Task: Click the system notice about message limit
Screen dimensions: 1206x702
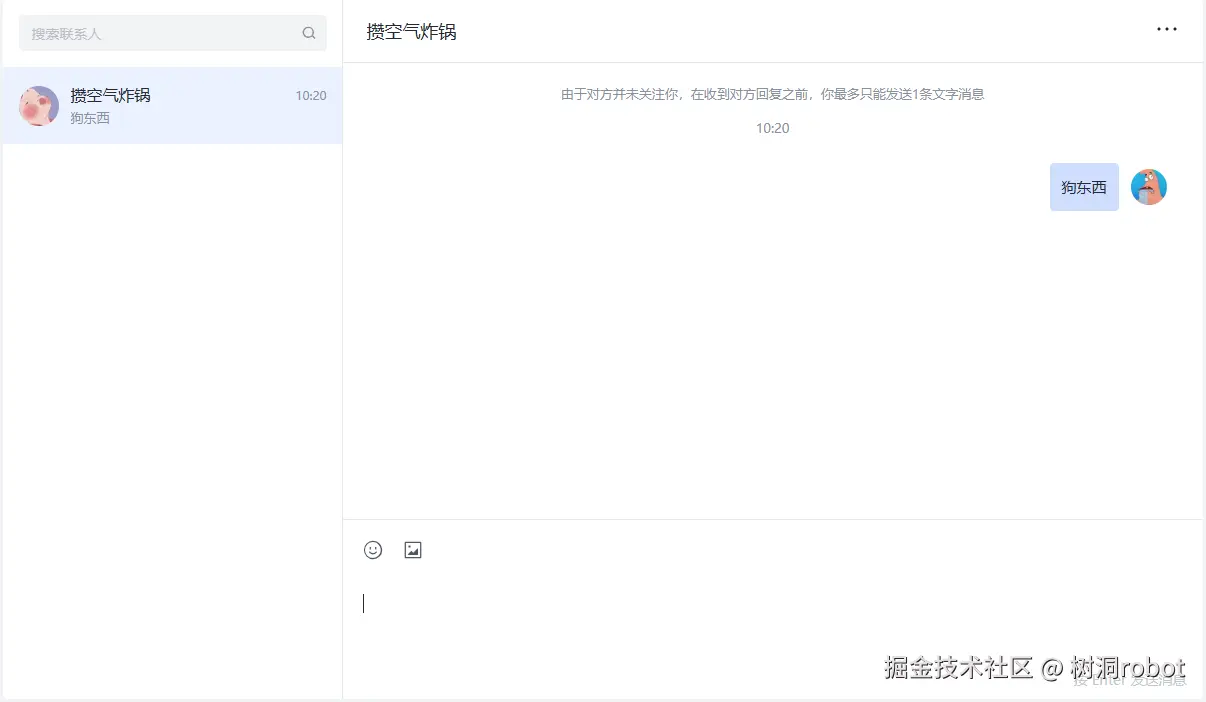Action: (773, 94)
